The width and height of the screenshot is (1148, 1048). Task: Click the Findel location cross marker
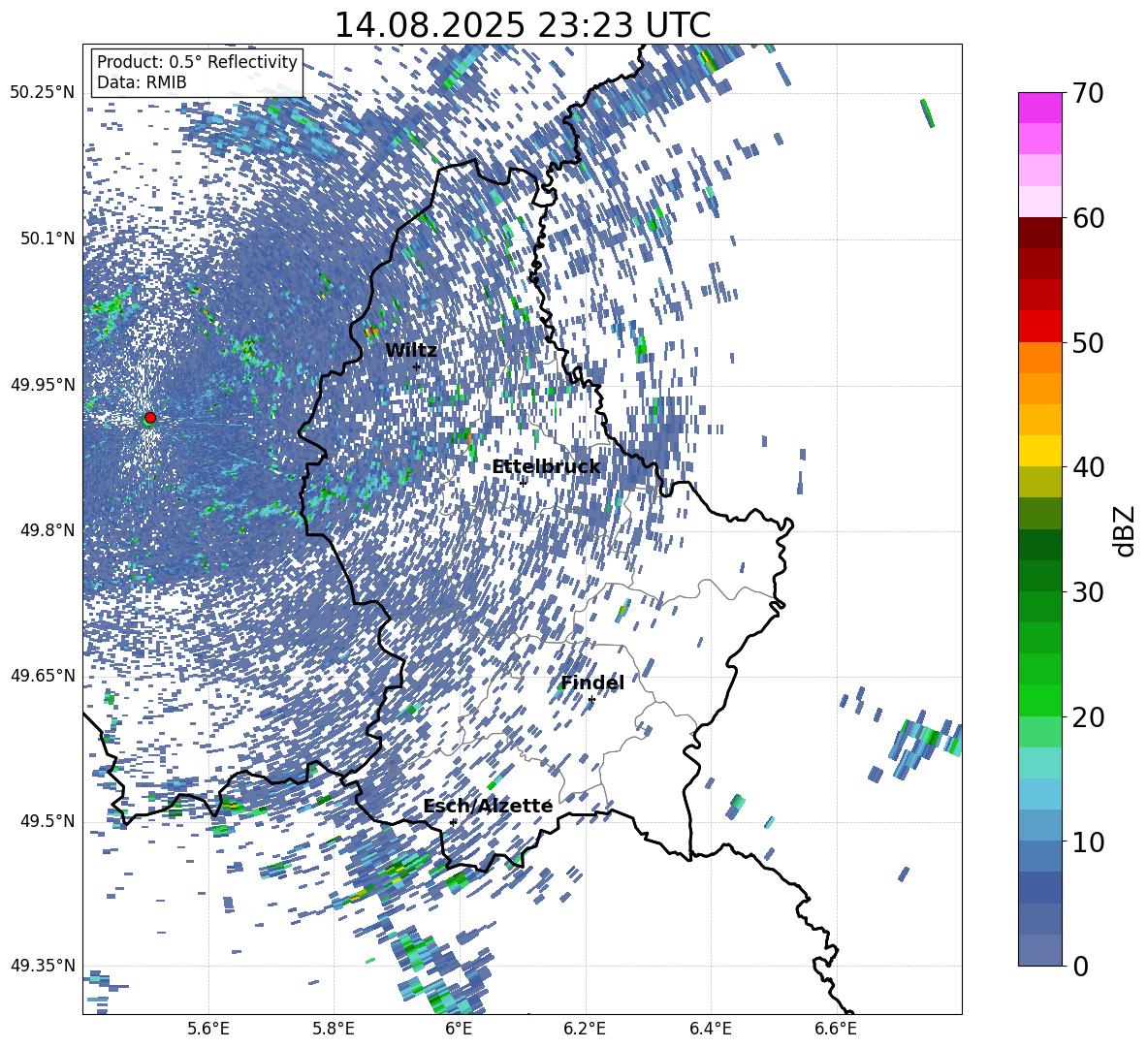pos(591,700)
